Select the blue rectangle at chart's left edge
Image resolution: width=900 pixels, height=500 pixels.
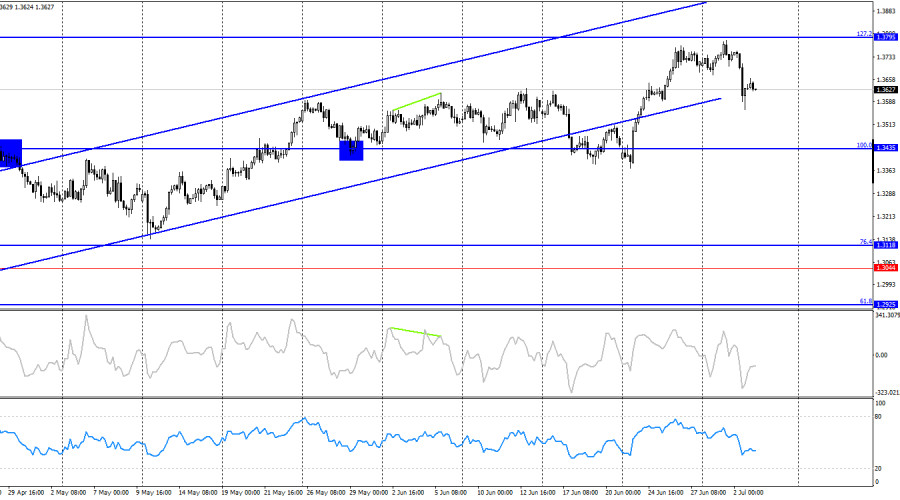click(11, 153)
